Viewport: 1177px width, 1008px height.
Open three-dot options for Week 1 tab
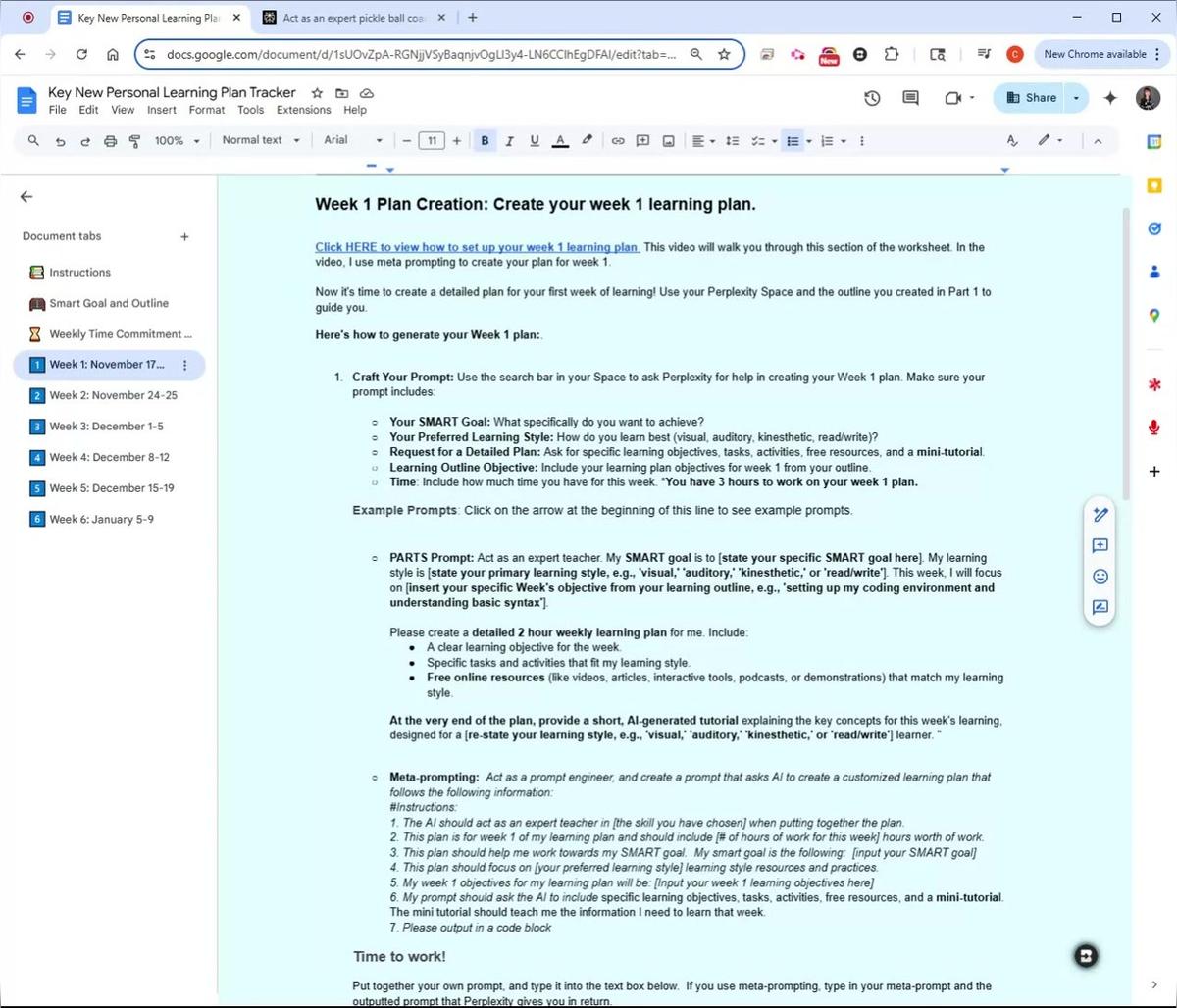point(184,365)
